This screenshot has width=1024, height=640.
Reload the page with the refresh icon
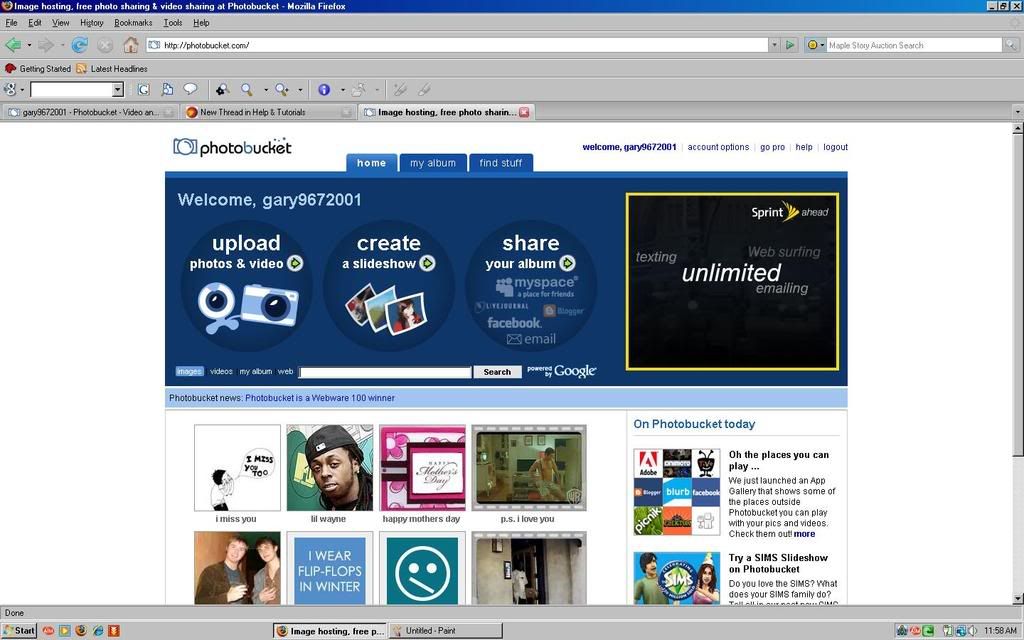[80, 45]
